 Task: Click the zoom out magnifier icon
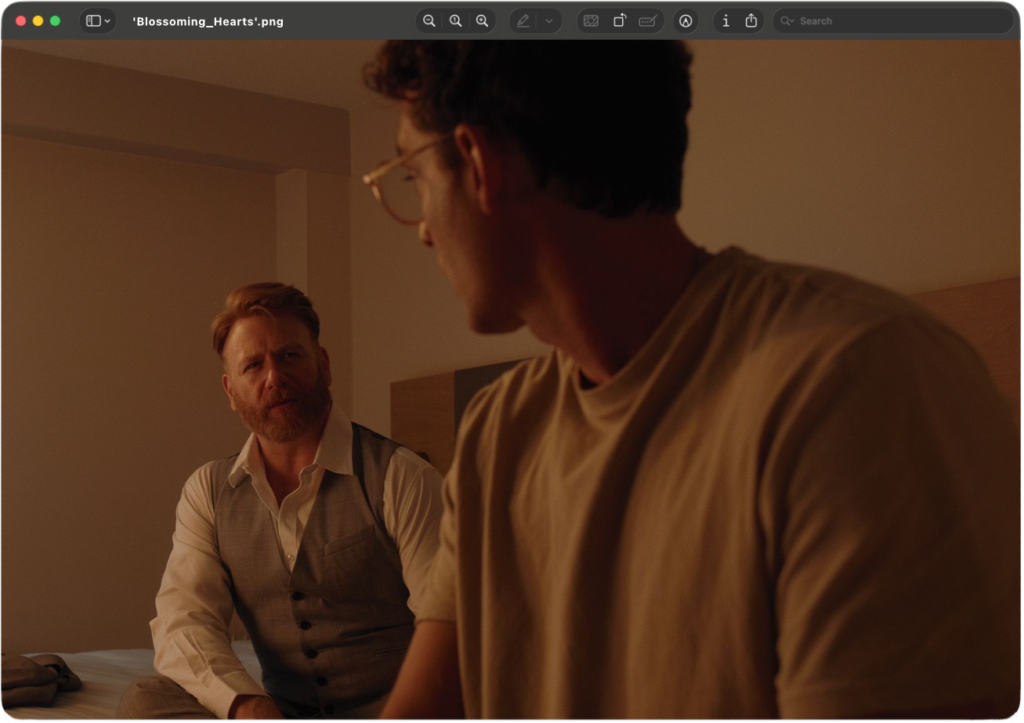point(429,21)
